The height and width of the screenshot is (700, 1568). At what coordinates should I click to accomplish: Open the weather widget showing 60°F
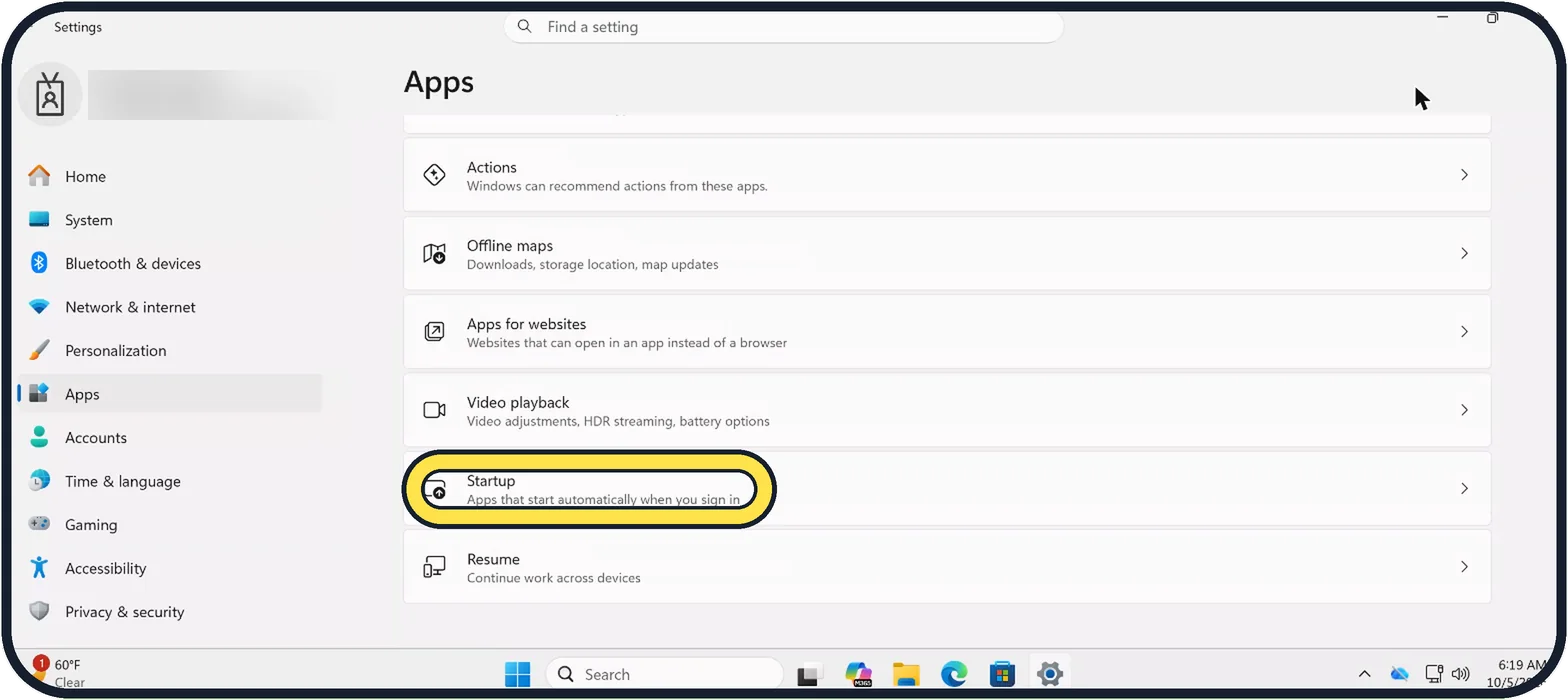pyautogui.click(x=60, y=673)
